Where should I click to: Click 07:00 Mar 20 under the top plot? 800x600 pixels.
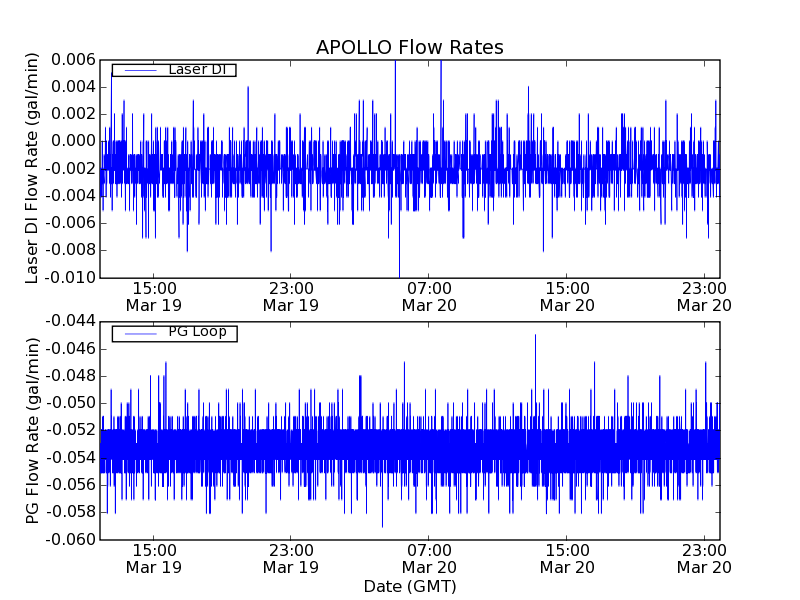429,295
